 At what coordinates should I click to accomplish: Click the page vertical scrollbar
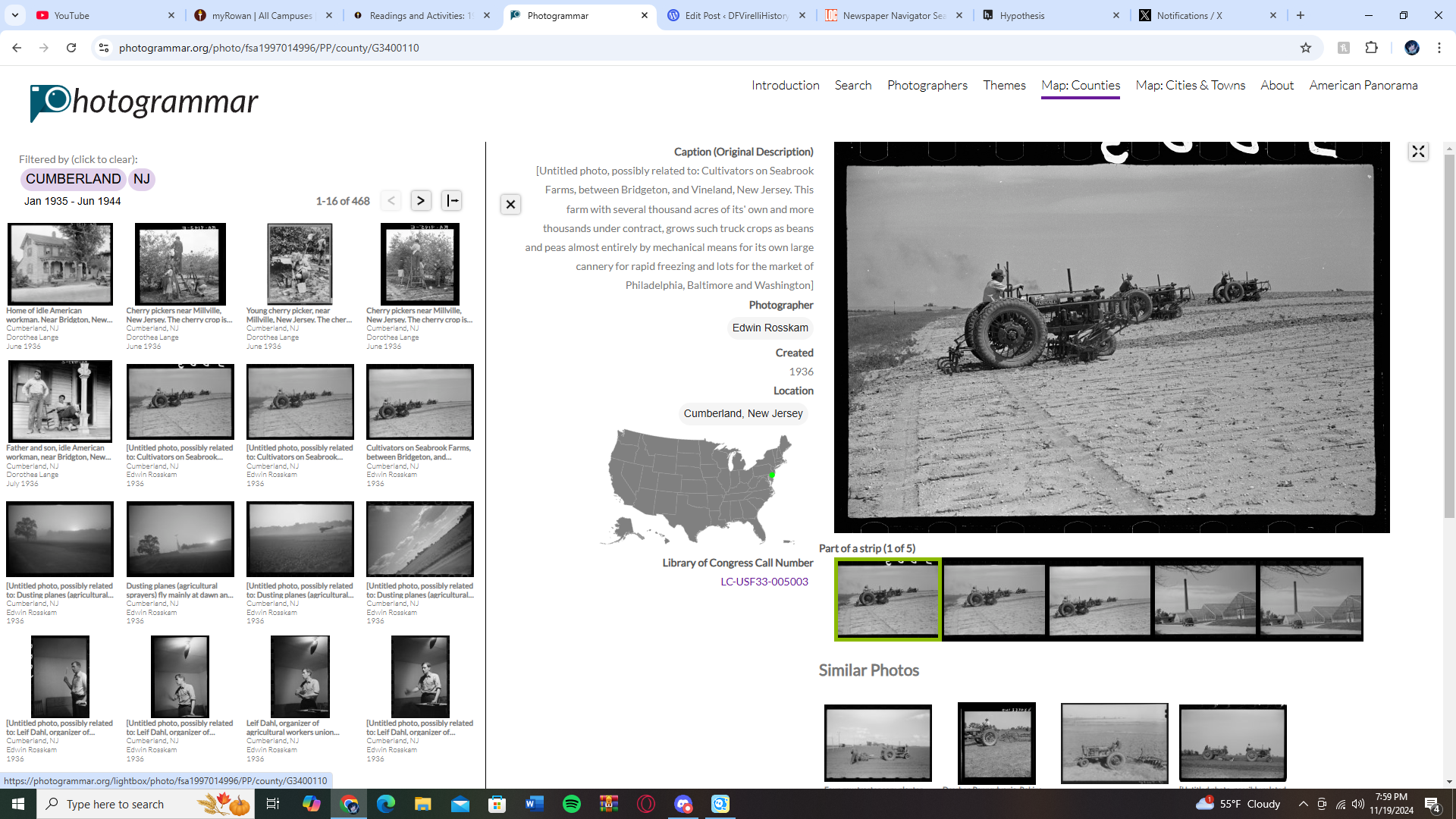pyautogui.click(x=1449, y=337)
